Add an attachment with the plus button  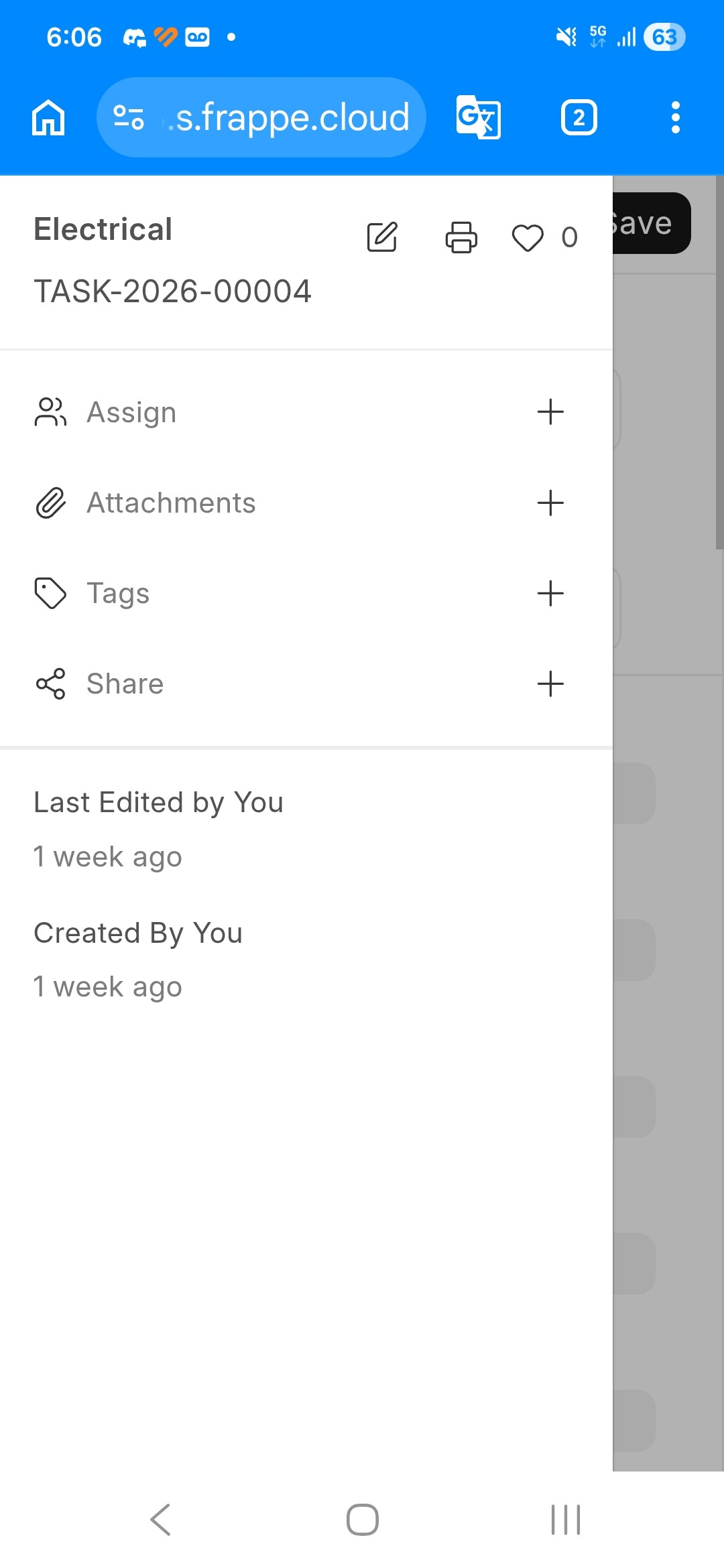(x=550, y=503)
